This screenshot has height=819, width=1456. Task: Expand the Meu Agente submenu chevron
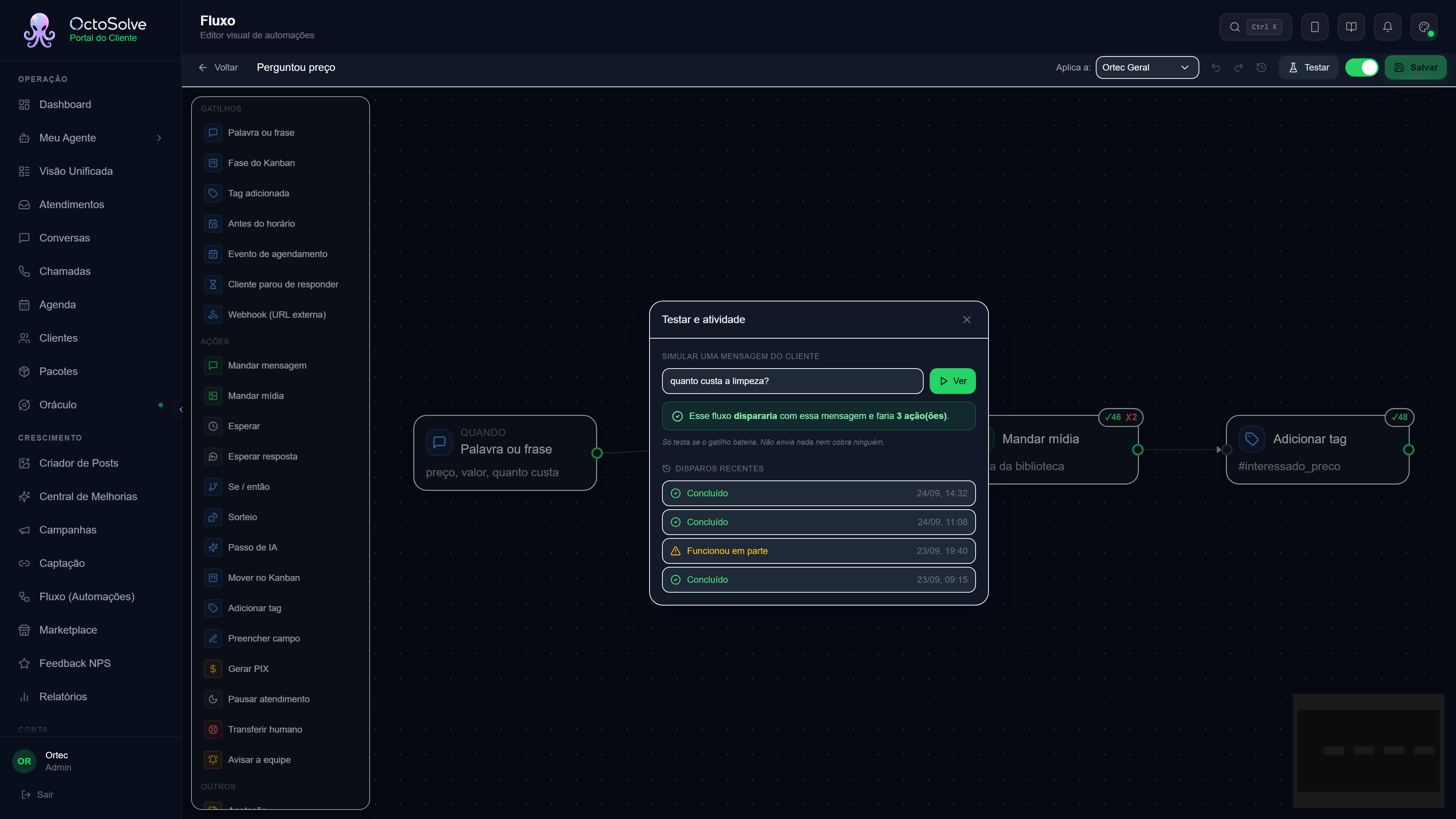(x=159, y=138)
